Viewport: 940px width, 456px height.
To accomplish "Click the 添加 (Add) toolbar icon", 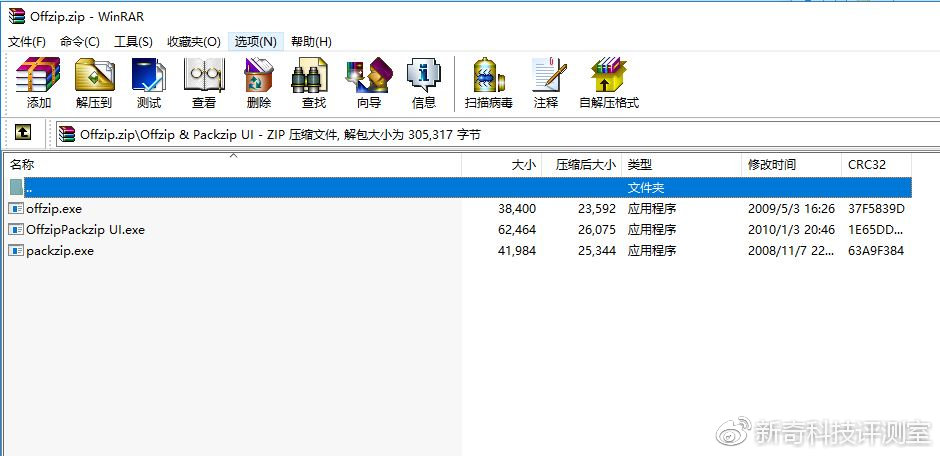I will point(38,75).
